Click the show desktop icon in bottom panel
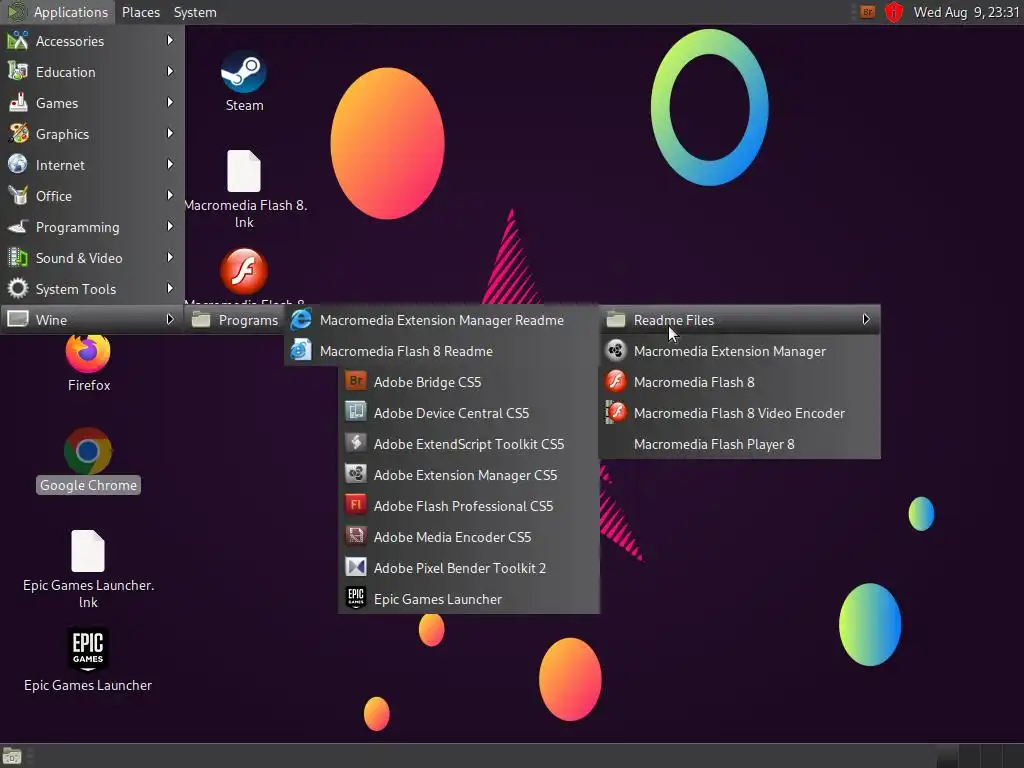The image size is (1024, 768). pos(12,756)
